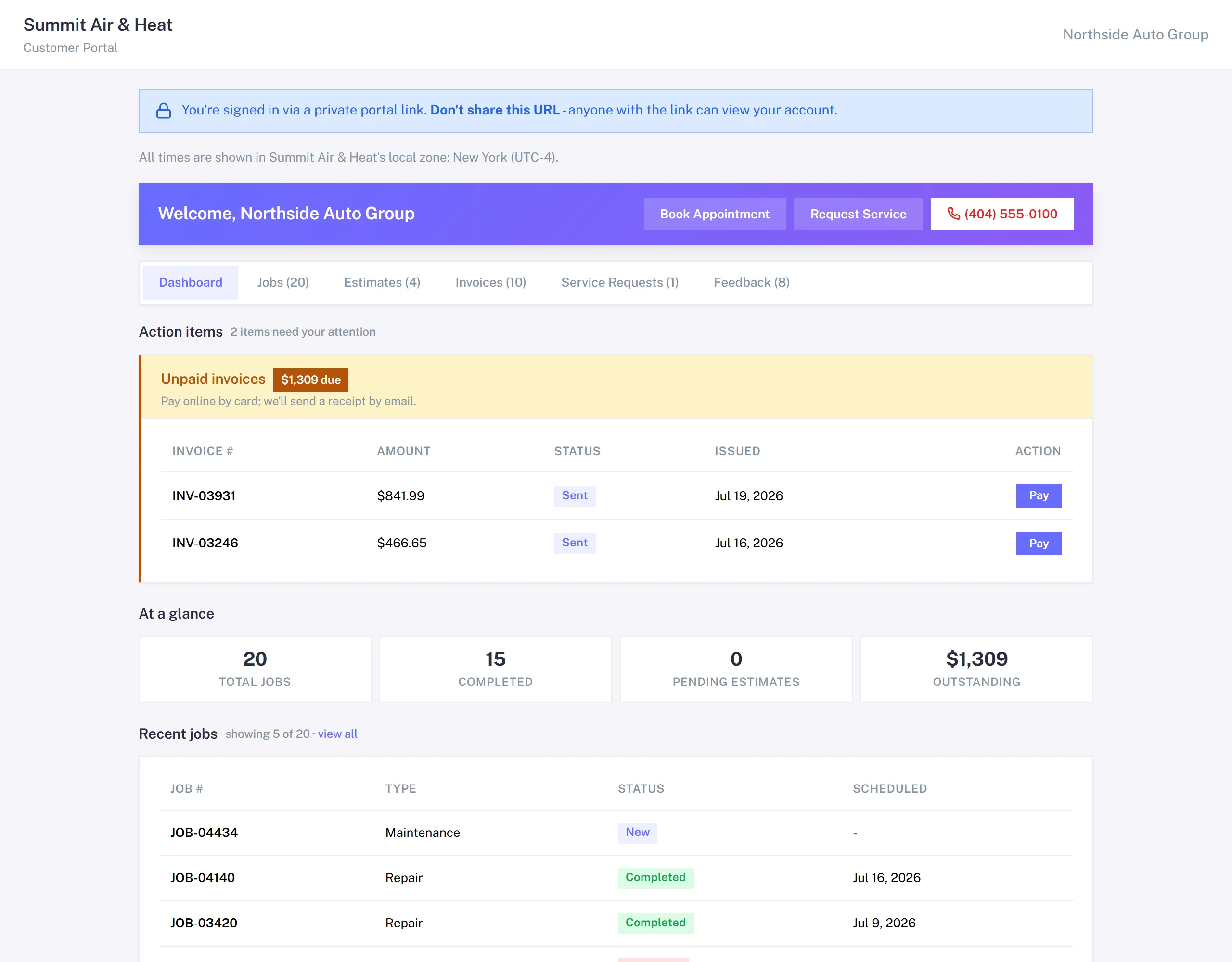1232x962 pixels.
Task: Click the Summit Air & Heat portal title
Action: [98, 25]
